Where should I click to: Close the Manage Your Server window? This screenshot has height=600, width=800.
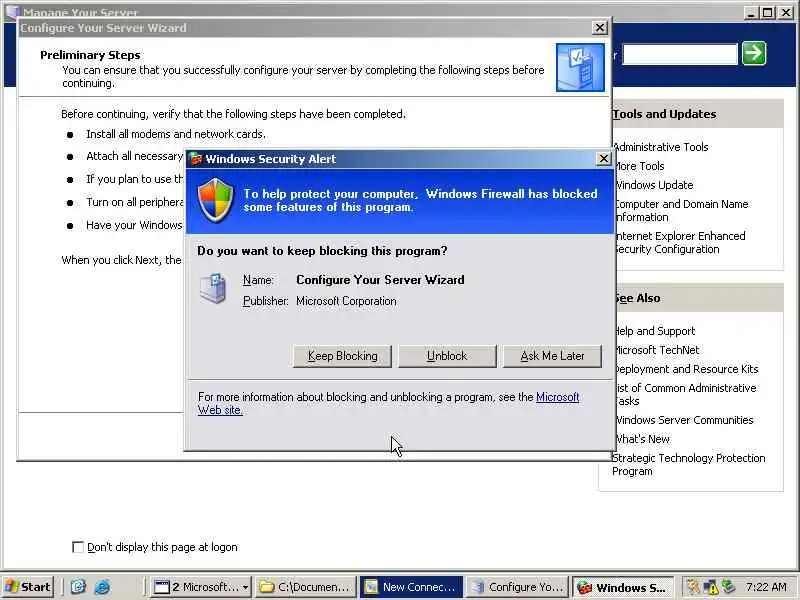click(x=786, y=13)
